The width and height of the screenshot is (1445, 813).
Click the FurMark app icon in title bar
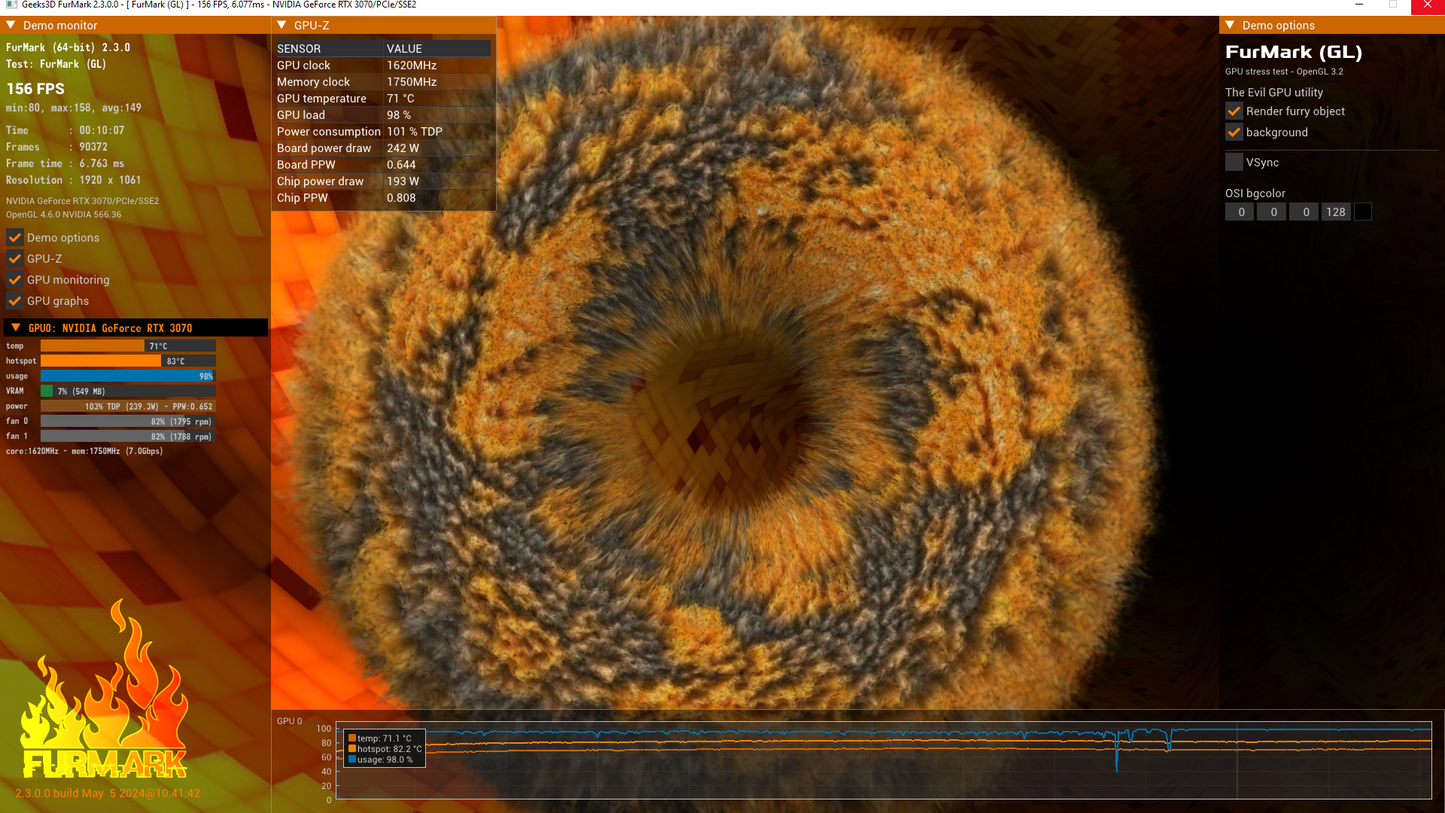click(x=11, y=5)
